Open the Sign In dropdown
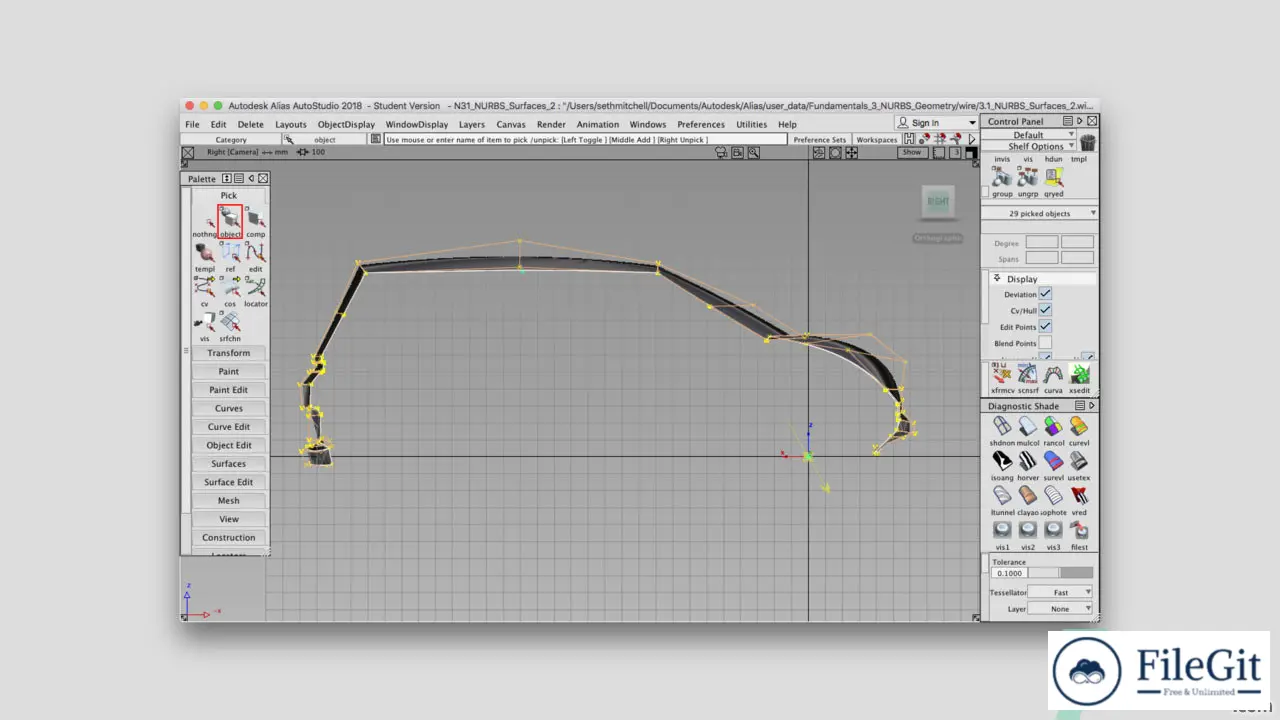 pyautogui.click(x=937, y=123)
